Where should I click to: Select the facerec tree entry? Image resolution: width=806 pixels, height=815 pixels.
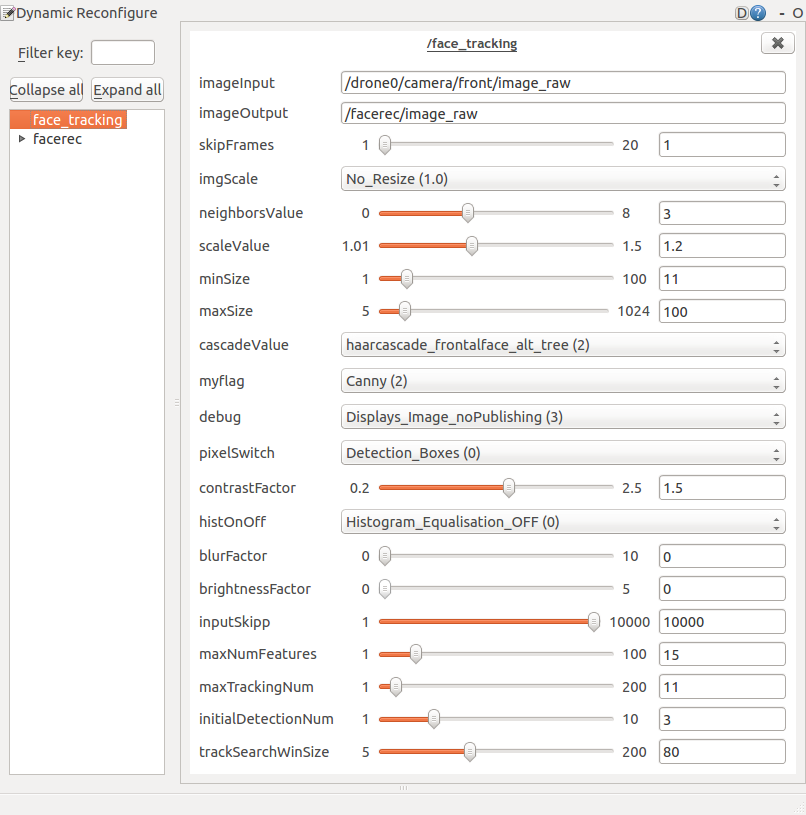[x=57, y=139]
